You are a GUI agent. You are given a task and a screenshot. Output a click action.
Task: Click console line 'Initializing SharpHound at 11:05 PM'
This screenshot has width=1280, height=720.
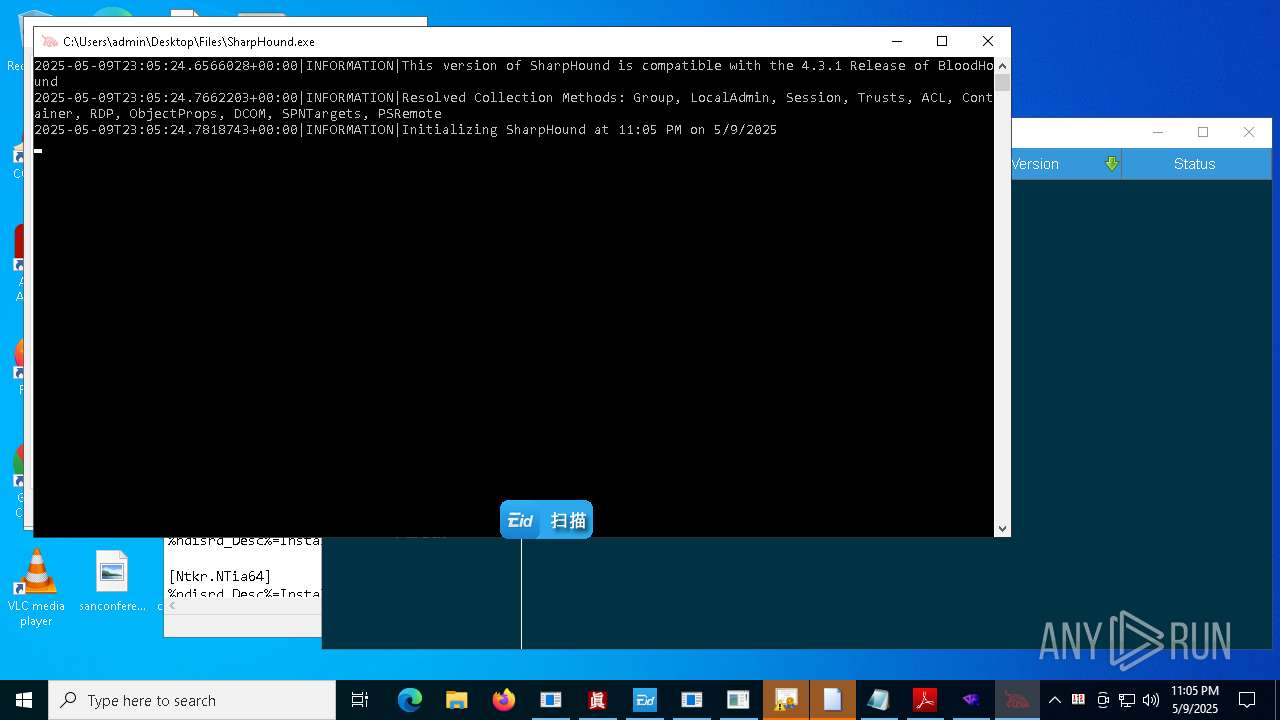pyautogui.click(x=405, y=130)
